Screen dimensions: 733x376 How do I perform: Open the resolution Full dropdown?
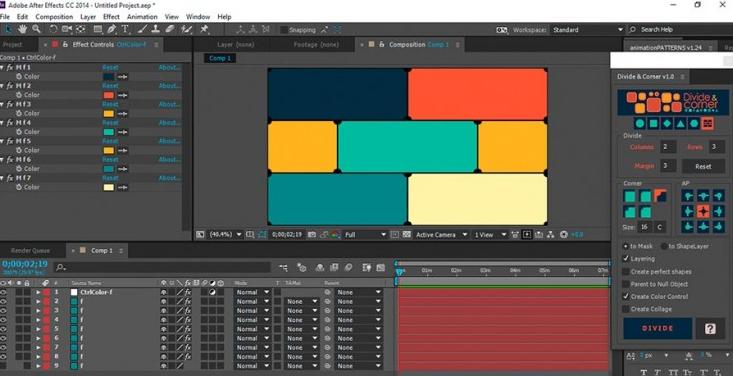[366, 234]
